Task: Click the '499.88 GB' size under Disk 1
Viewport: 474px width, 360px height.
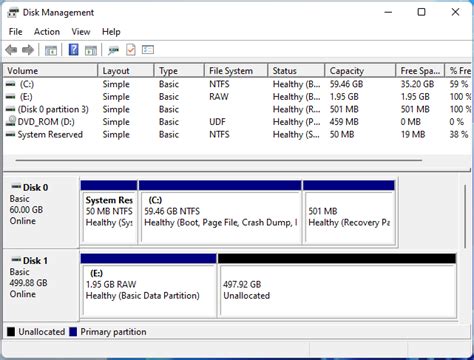Action: click(28, 283)
